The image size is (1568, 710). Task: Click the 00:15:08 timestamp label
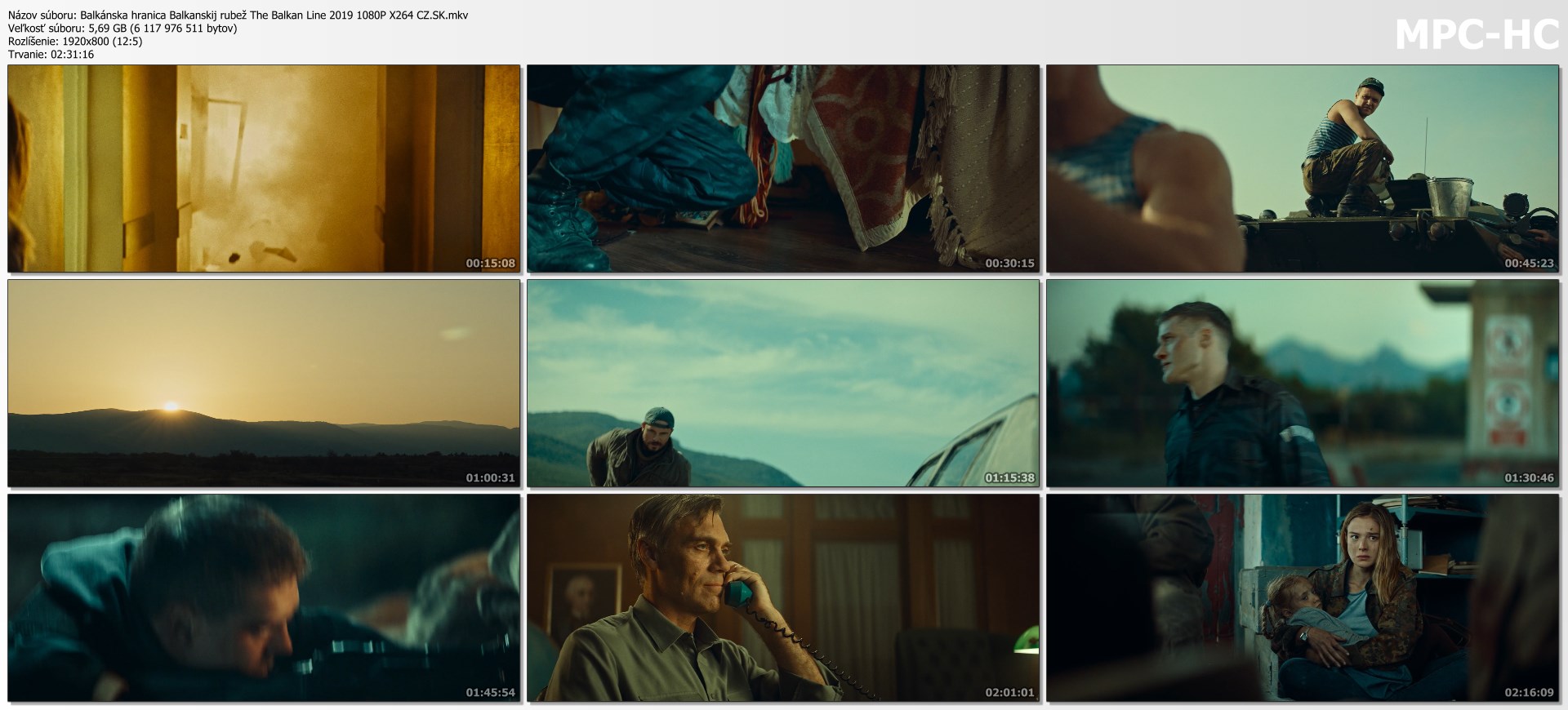point(491,264)
